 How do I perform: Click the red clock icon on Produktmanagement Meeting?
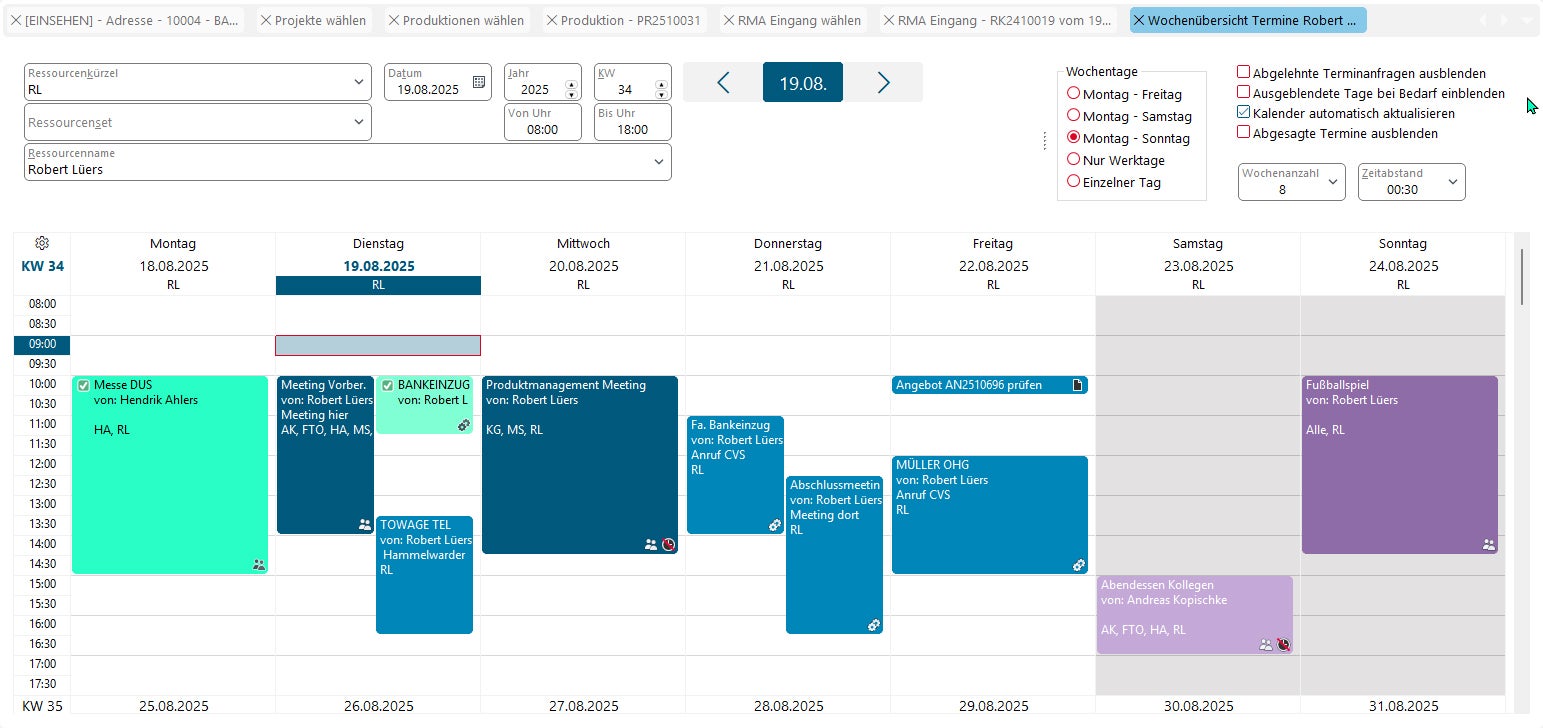tap(668, 545)
